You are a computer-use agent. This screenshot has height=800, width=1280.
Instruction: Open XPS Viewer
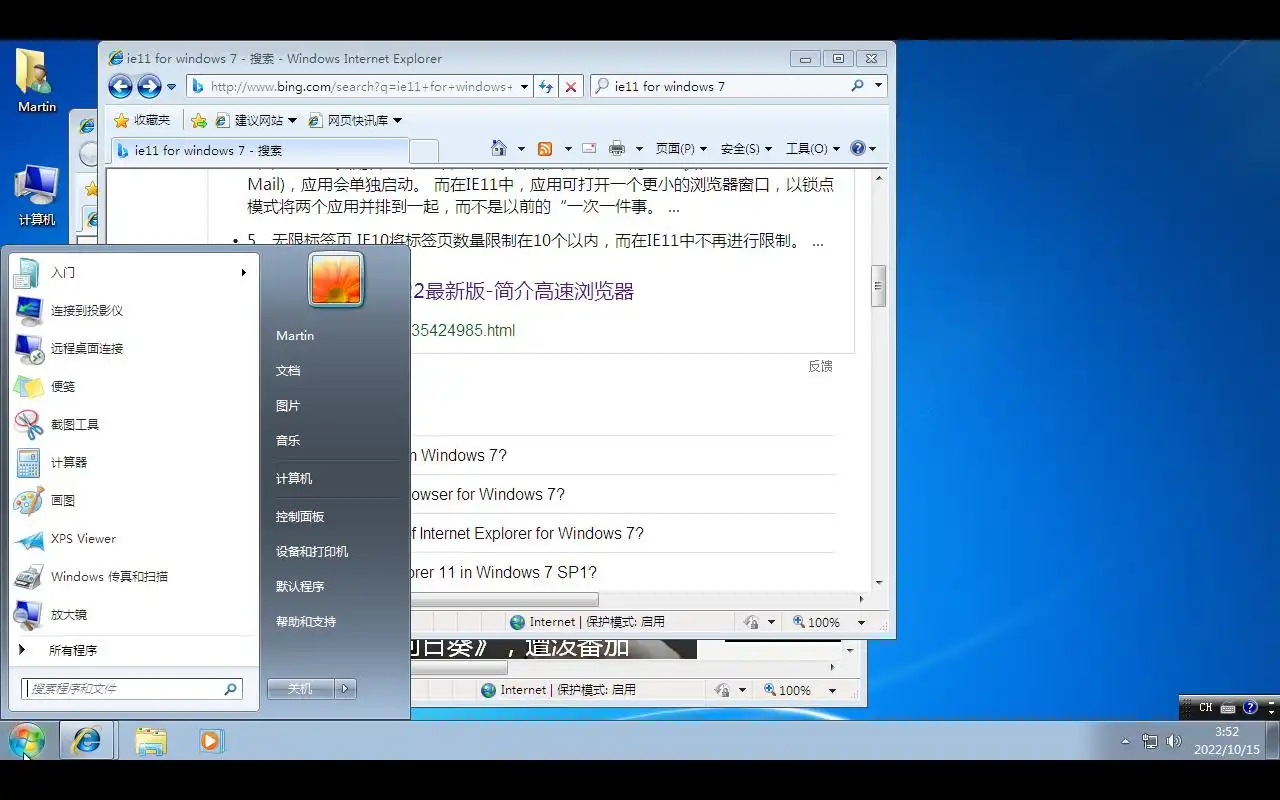tap(132, 538)
